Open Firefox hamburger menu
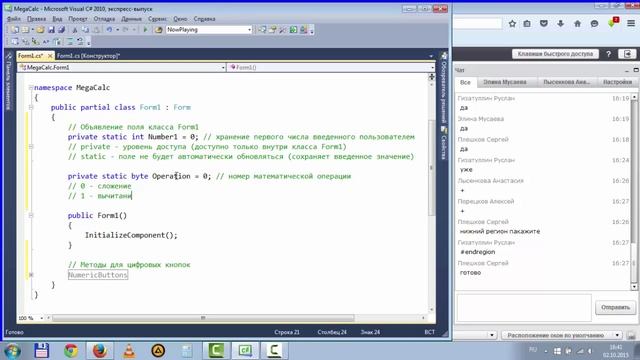Screen dimensions: 640x360 pyautogui.click(x=631, y=24)
